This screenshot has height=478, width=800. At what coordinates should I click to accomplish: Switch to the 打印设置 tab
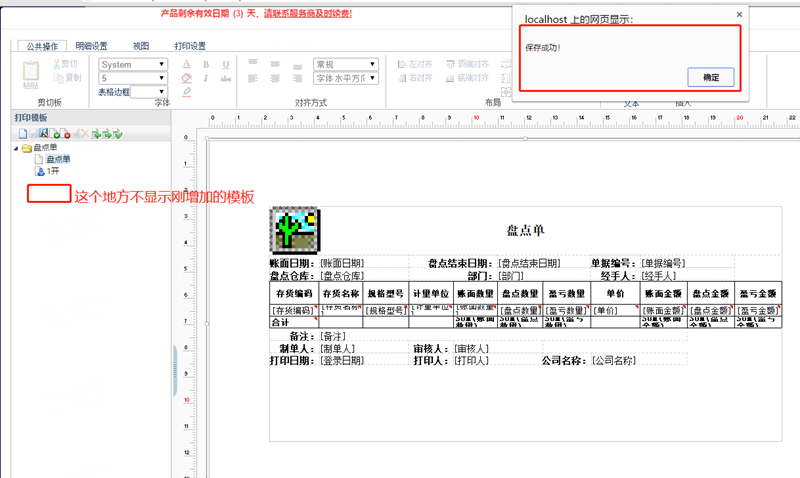(190, 46)
